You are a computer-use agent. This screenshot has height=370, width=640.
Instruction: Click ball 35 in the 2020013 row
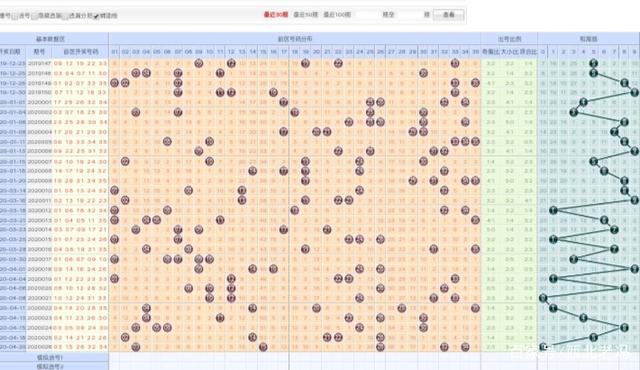(475, 220)
